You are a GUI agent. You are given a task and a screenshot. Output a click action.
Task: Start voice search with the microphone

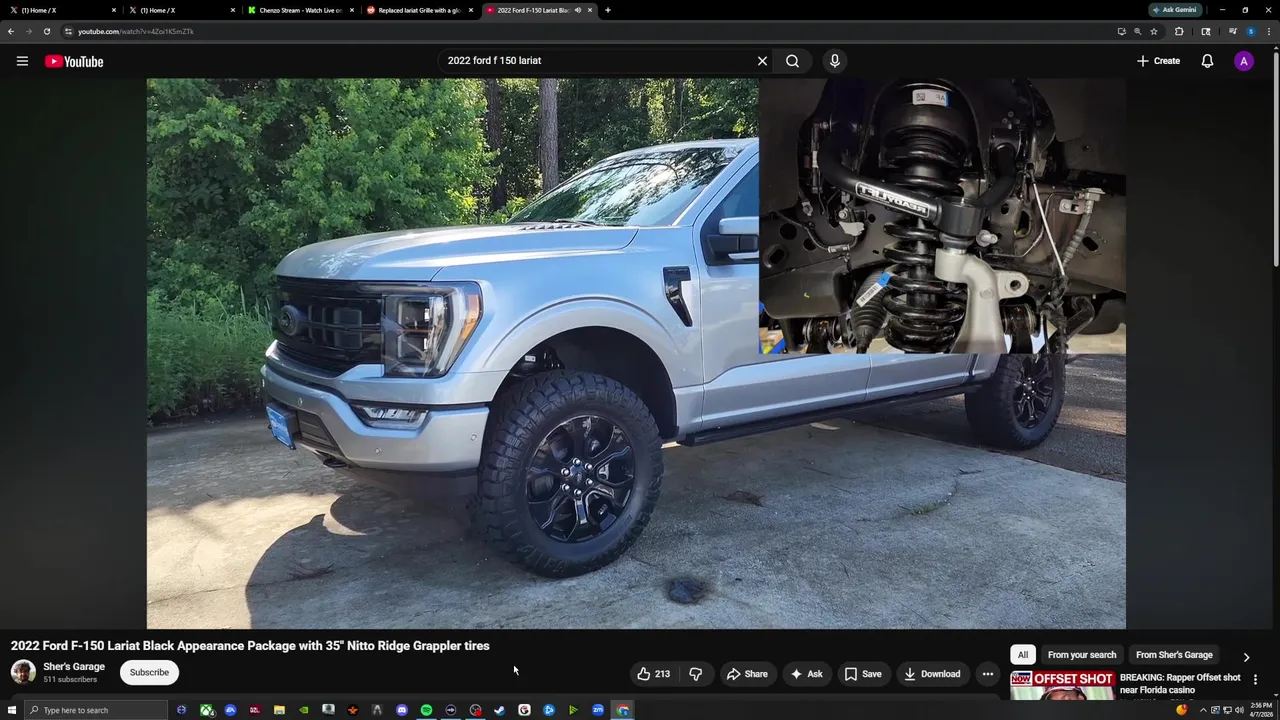coord(835,61)
